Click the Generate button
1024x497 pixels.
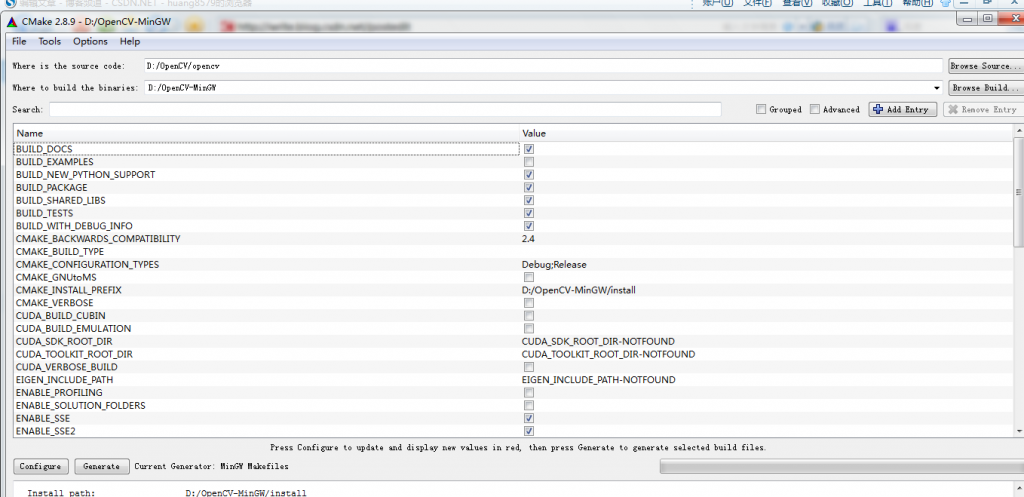point(101,466)
